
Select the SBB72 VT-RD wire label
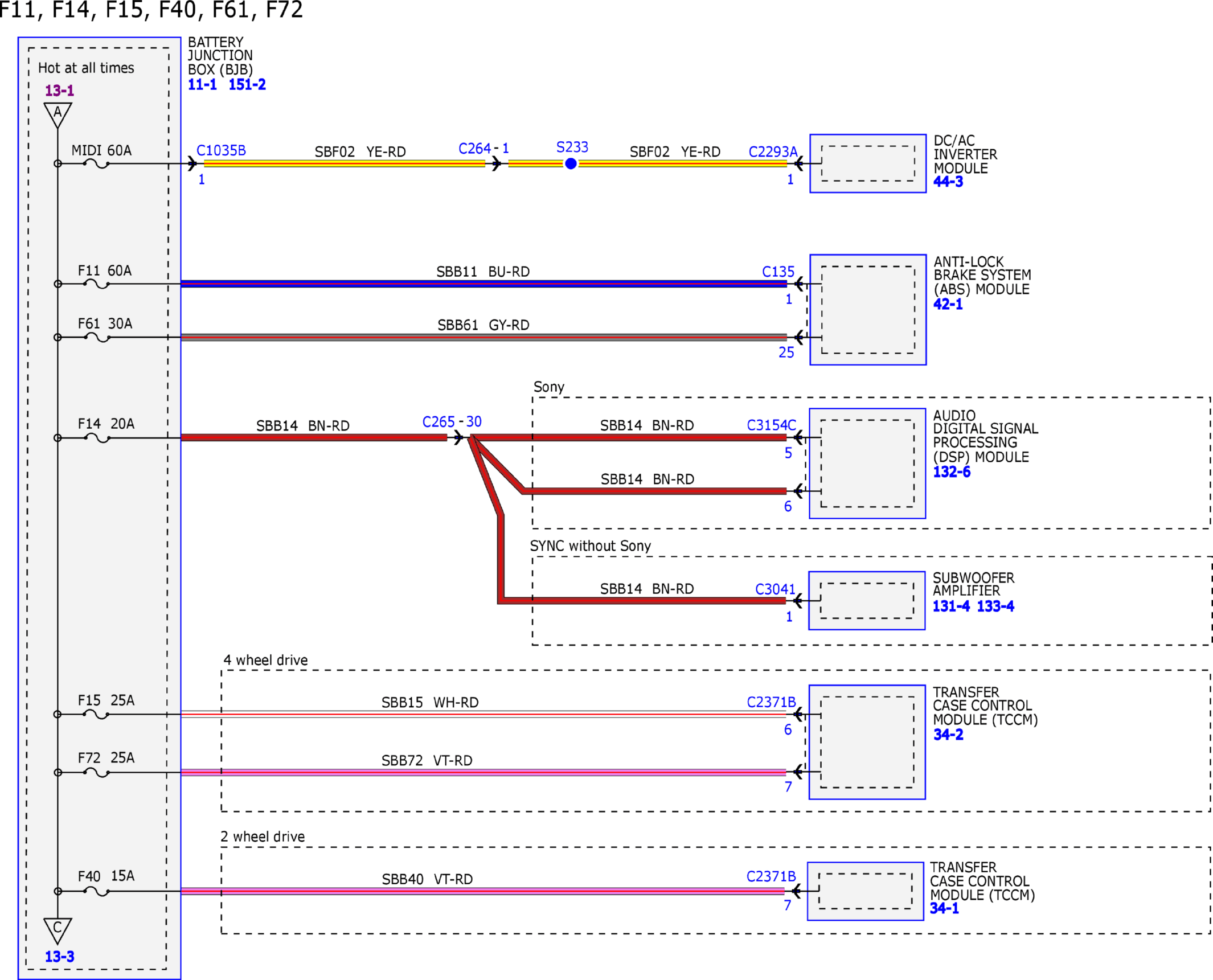tap(427, 761)
